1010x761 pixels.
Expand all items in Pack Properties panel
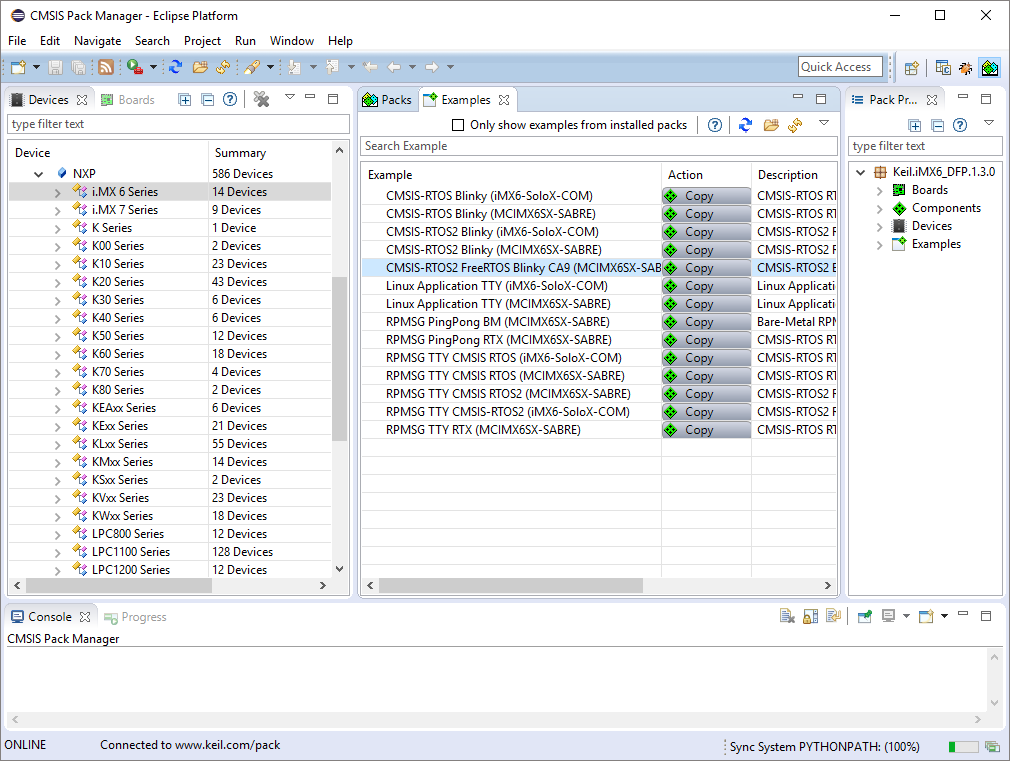coord(914,125)
